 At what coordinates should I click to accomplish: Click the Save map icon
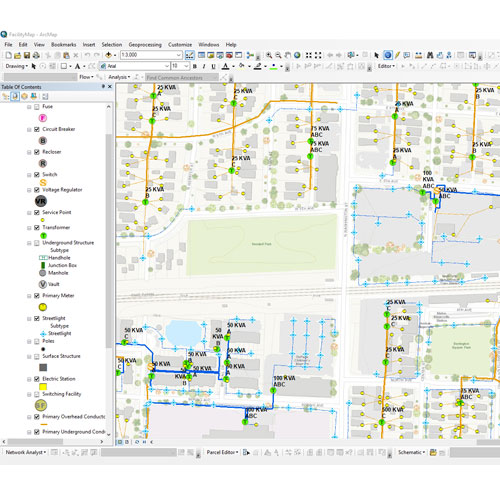click(x=27, y=55)
